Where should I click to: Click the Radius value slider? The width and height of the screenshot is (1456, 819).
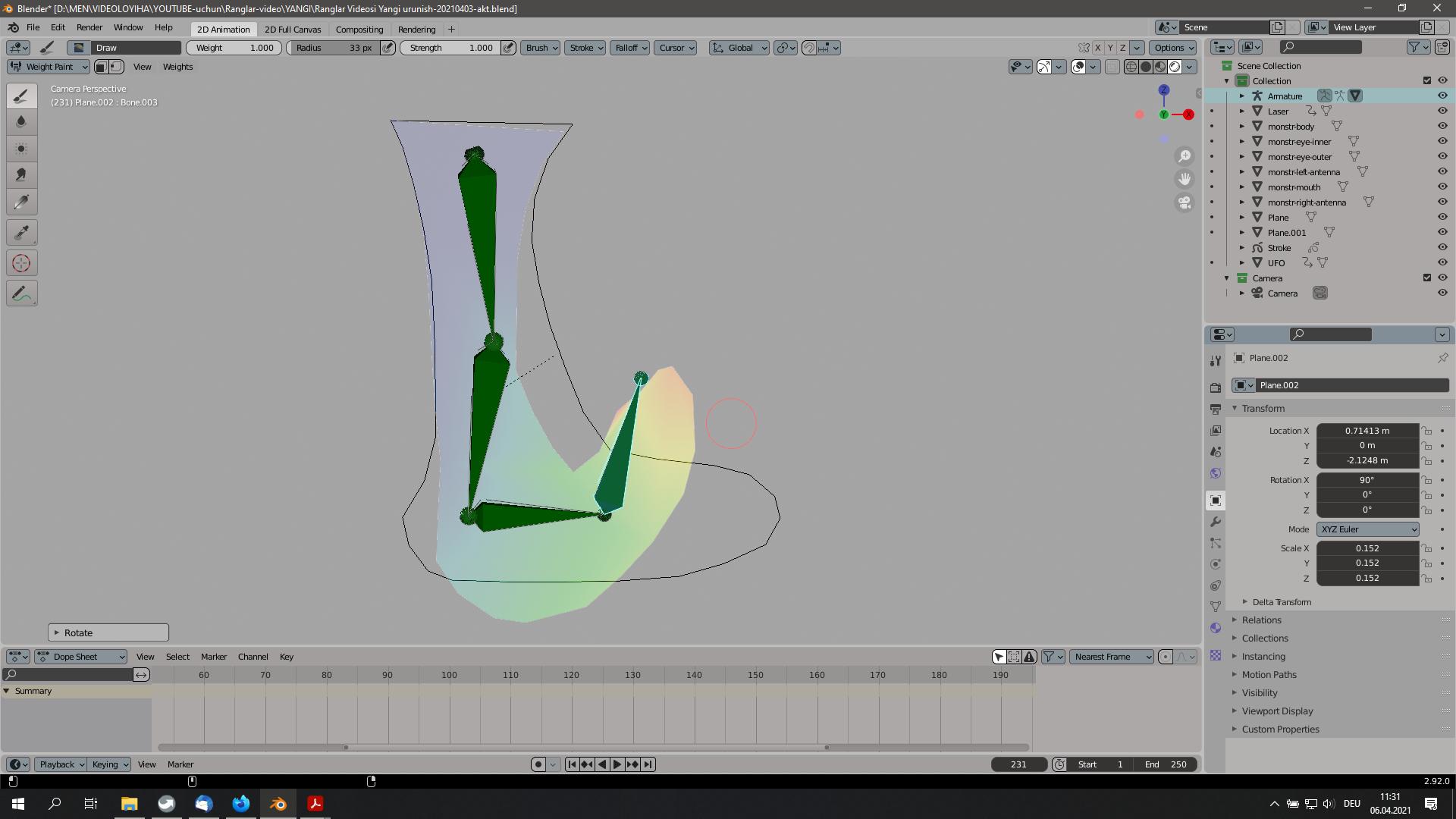(333, 48)
